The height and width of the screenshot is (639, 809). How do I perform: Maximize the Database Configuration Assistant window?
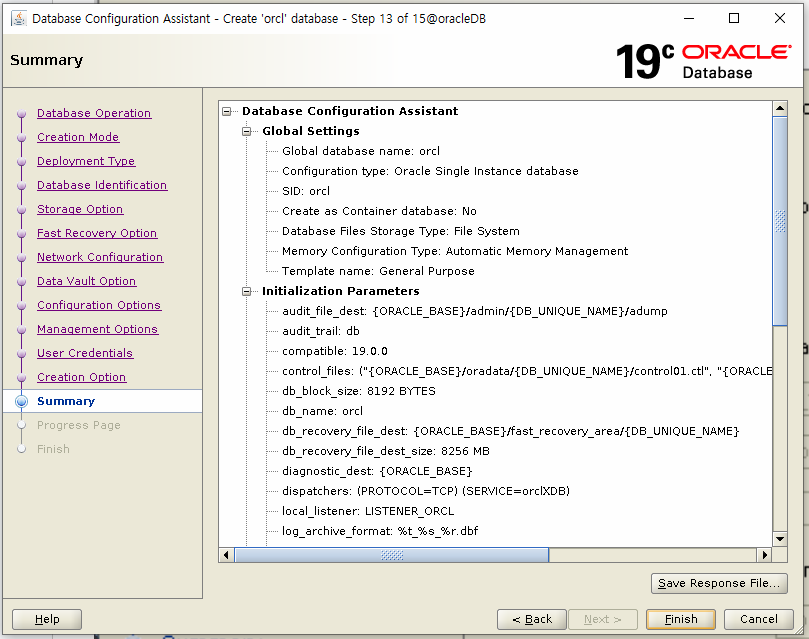[x=734, y=19]
